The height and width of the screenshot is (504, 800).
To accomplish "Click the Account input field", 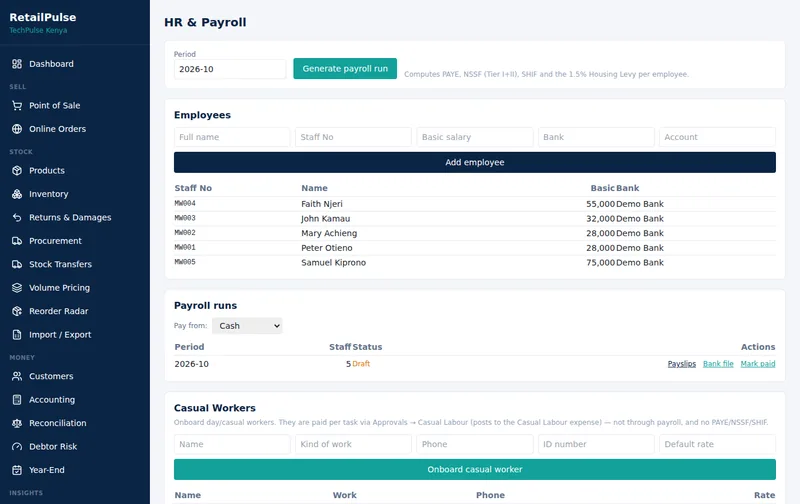I will point(717,137).
